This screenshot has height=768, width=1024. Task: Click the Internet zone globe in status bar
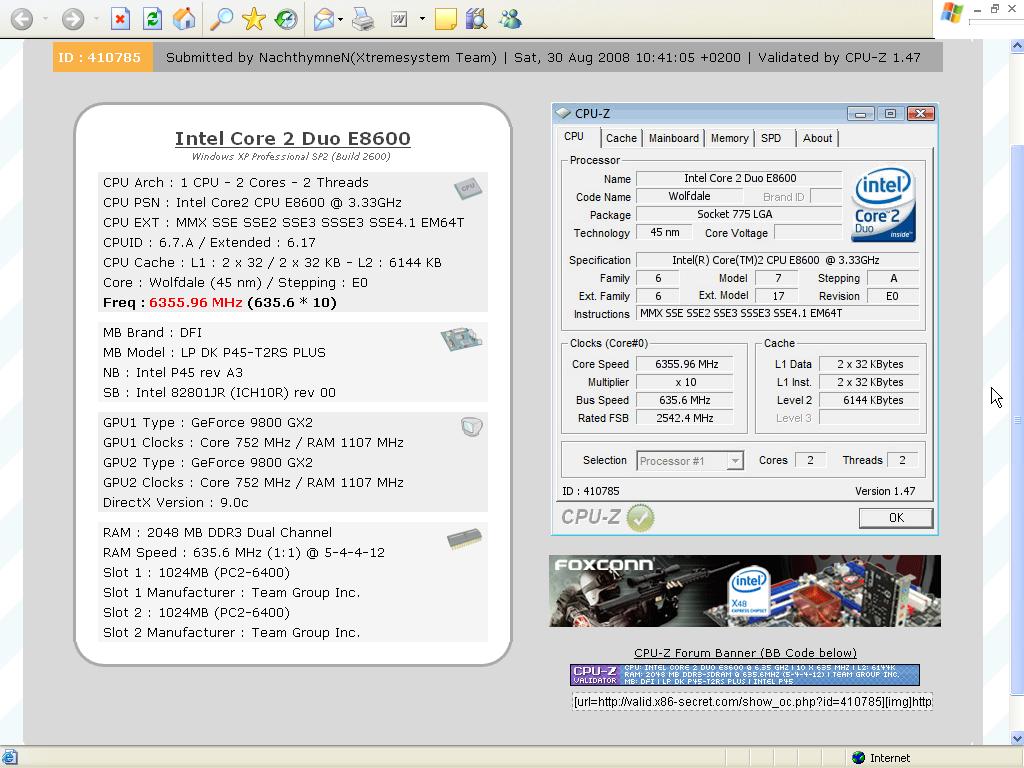click(859, 758)
